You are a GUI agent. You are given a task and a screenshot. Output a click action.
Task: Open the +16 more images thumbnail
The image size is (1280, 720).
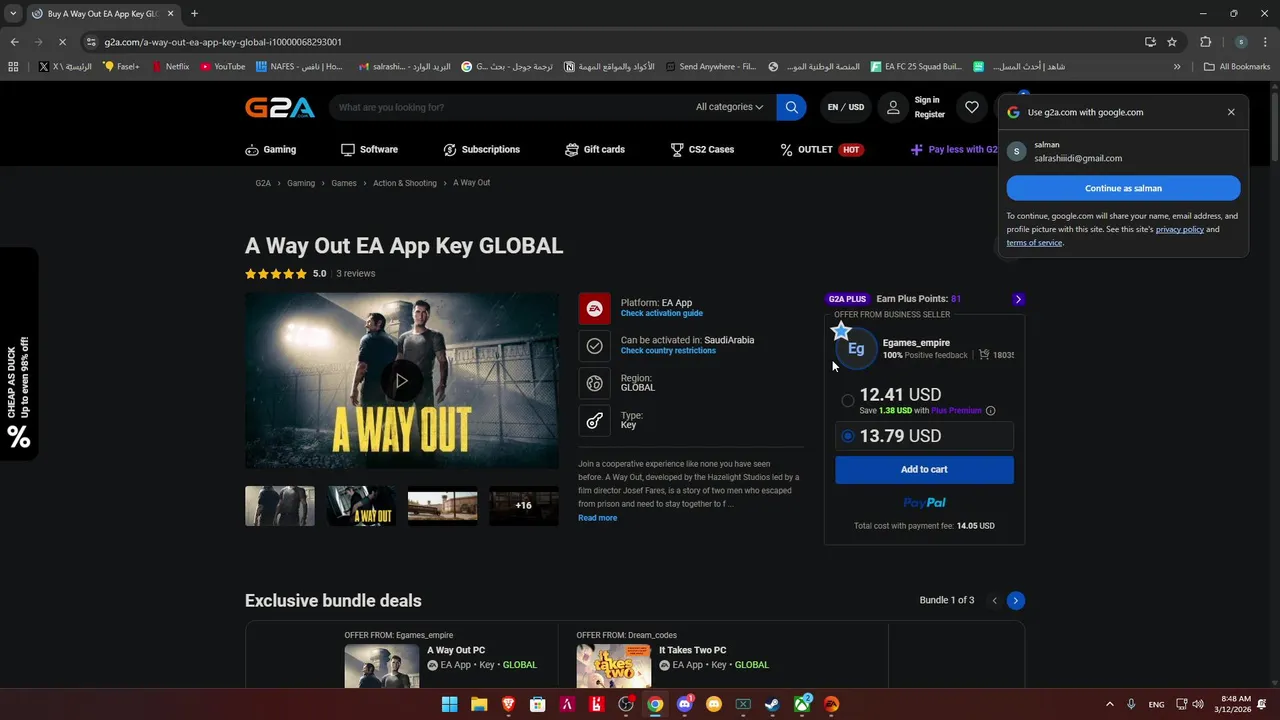point(523,506)
